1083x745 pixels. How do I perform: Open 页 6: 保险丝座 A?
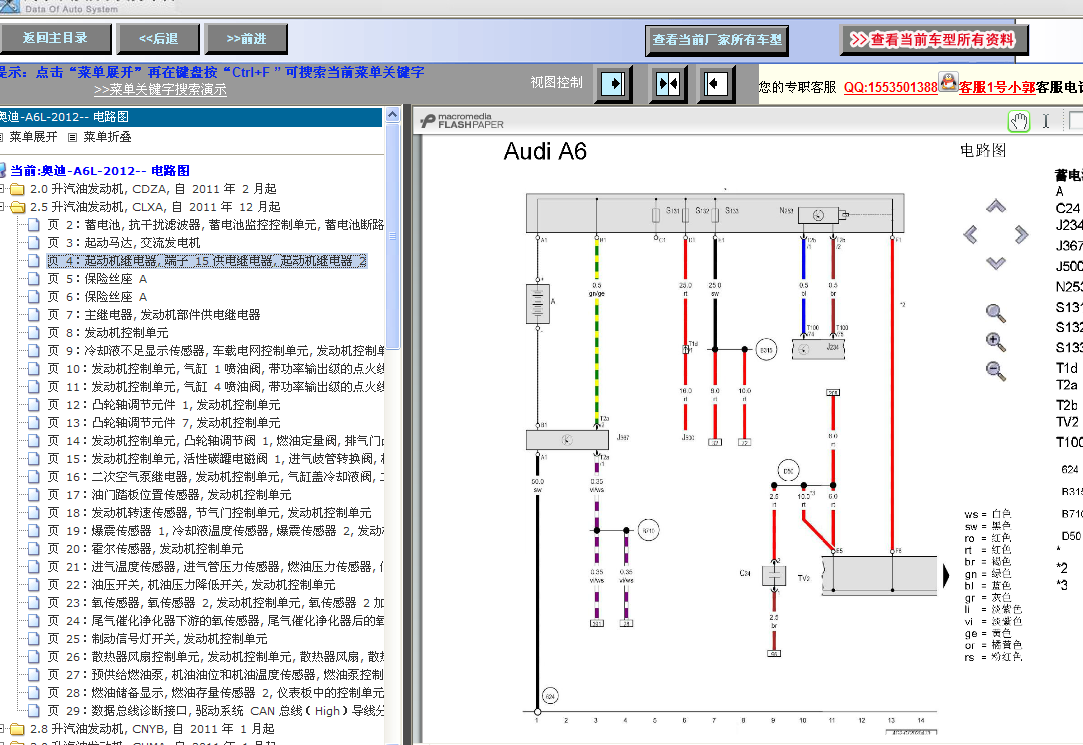coord(97,296)
